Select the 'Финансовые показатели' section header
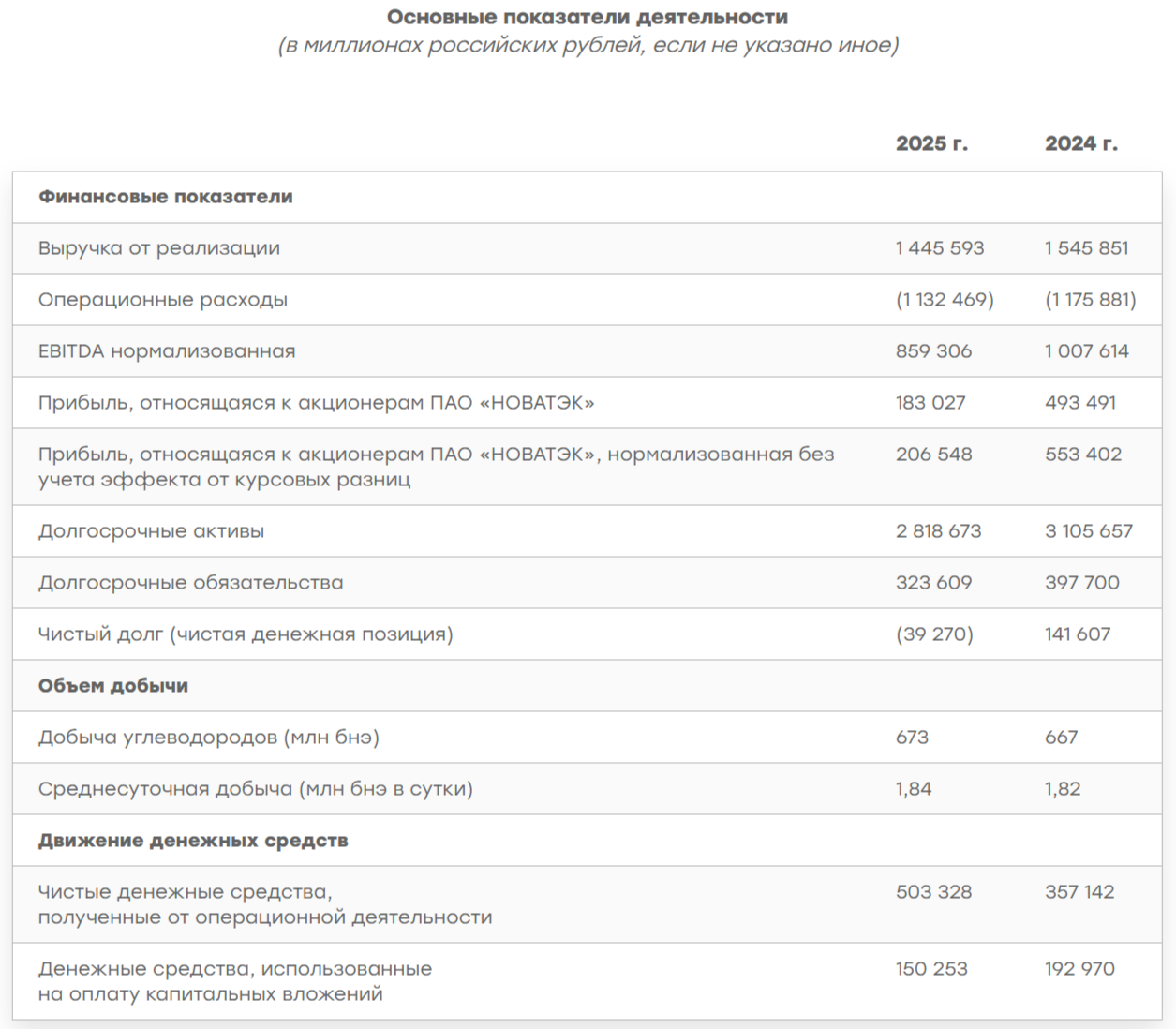Image resolution: width=1176 pixels, height=1029 pixels. point(165,197)
